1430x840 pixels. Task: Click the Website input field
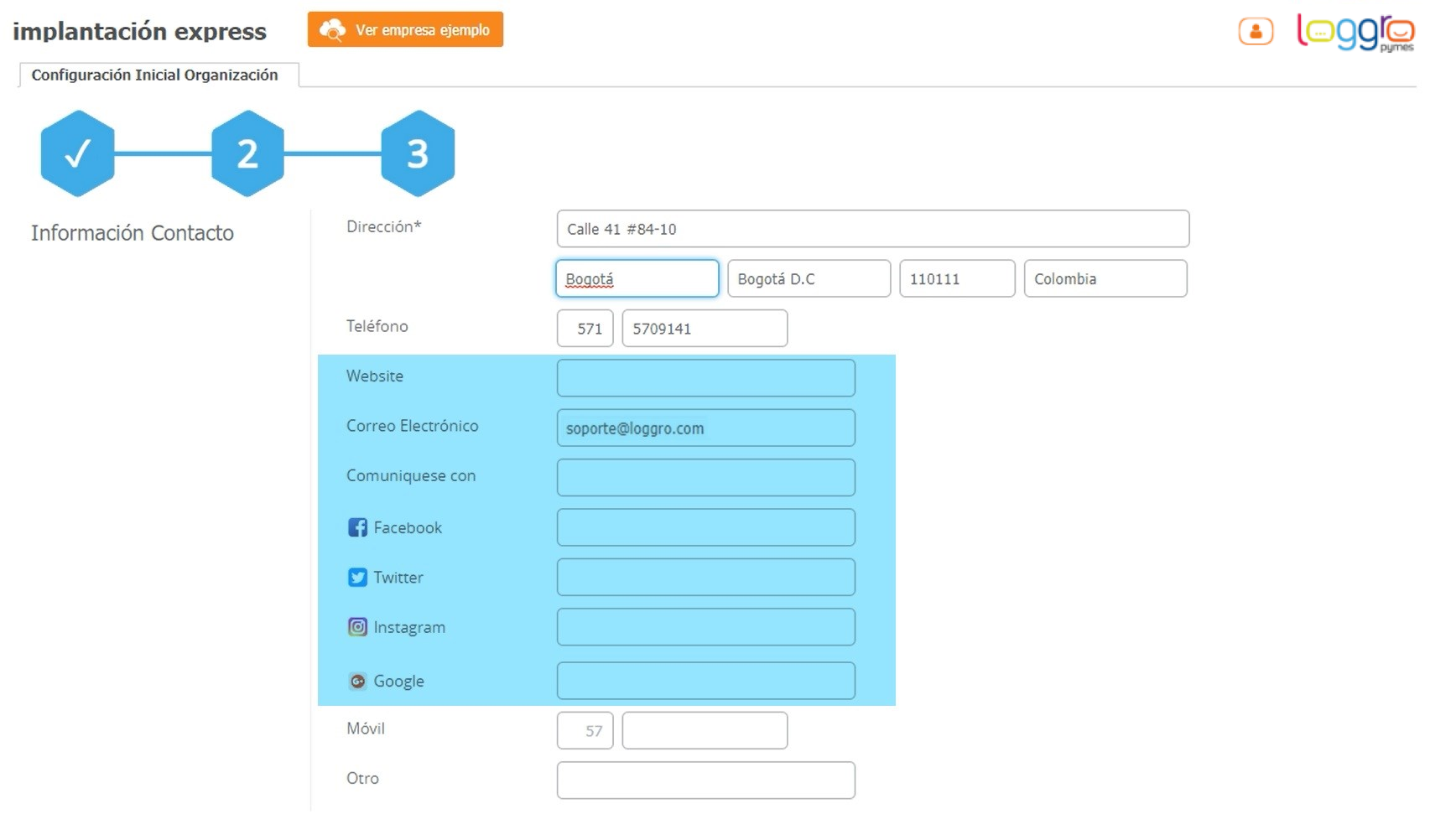pos(705,378)
